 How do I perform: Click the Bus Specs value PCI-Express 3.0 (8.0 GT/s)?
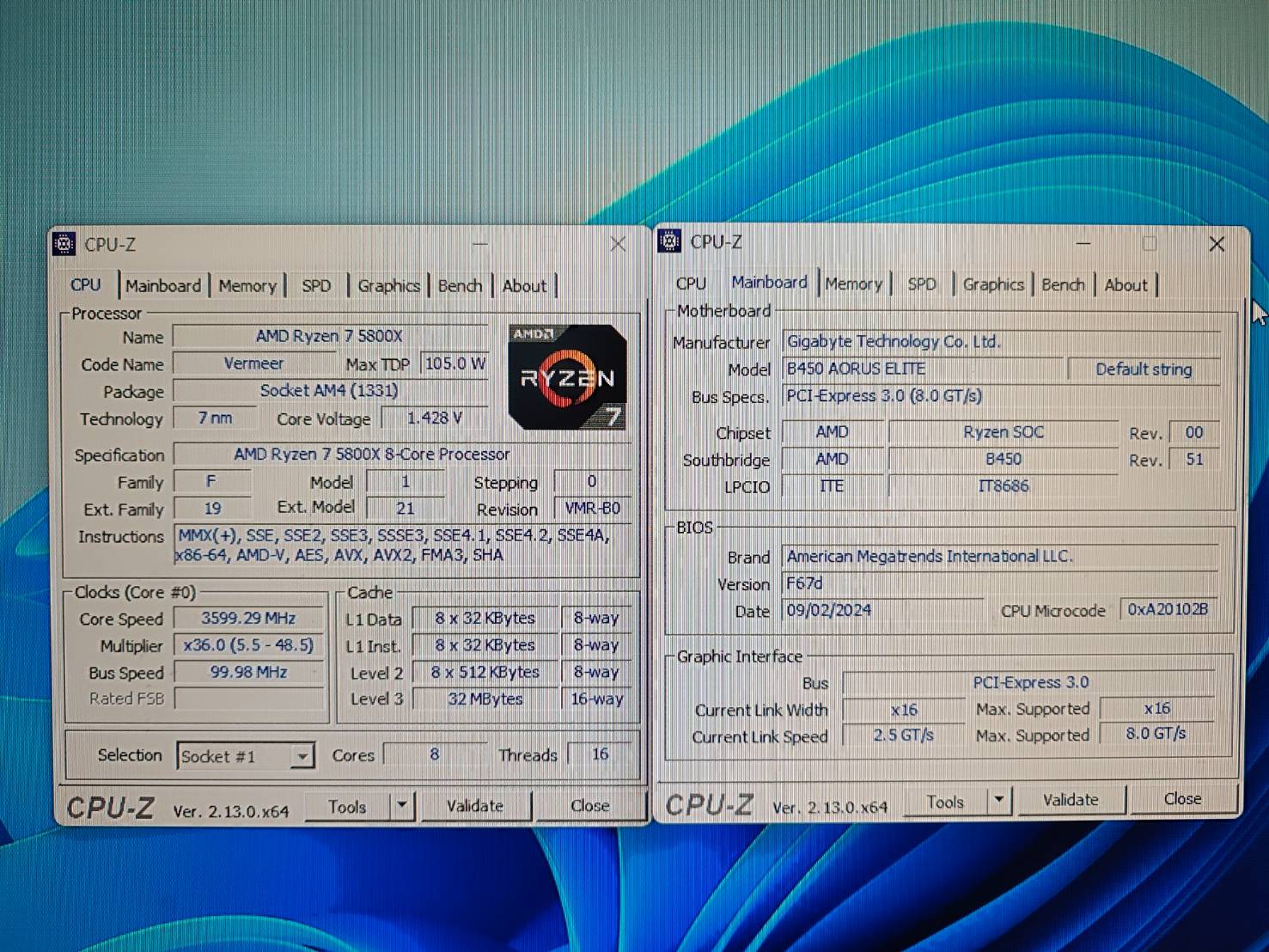[x=1002, y=396]
